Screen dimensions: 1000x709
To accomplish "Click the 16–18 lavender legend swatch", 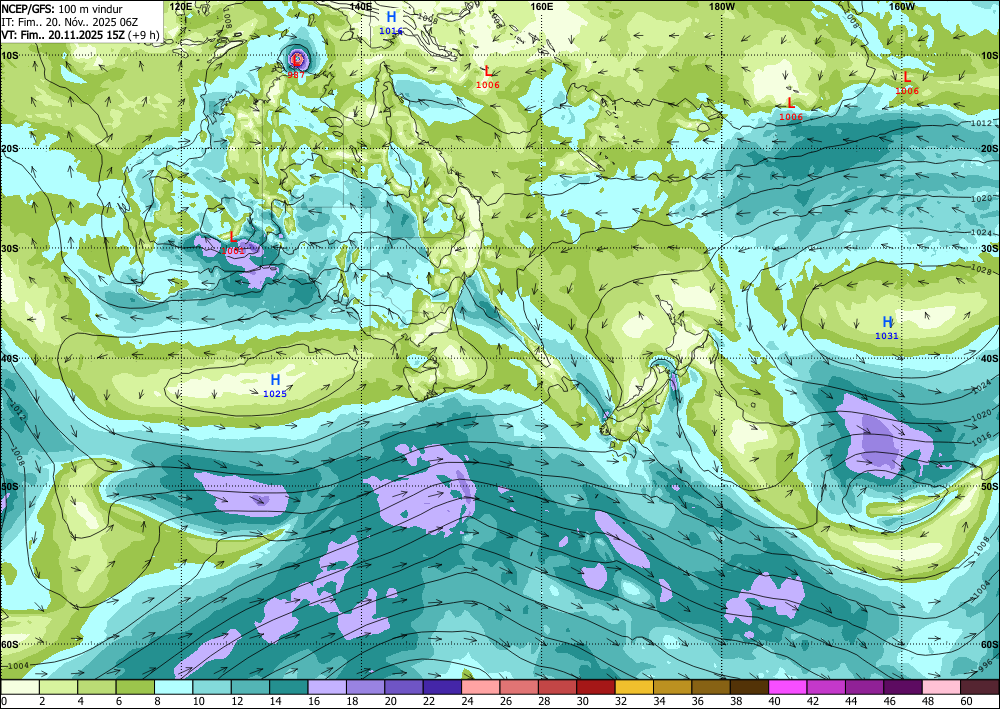I will [327, 687].
